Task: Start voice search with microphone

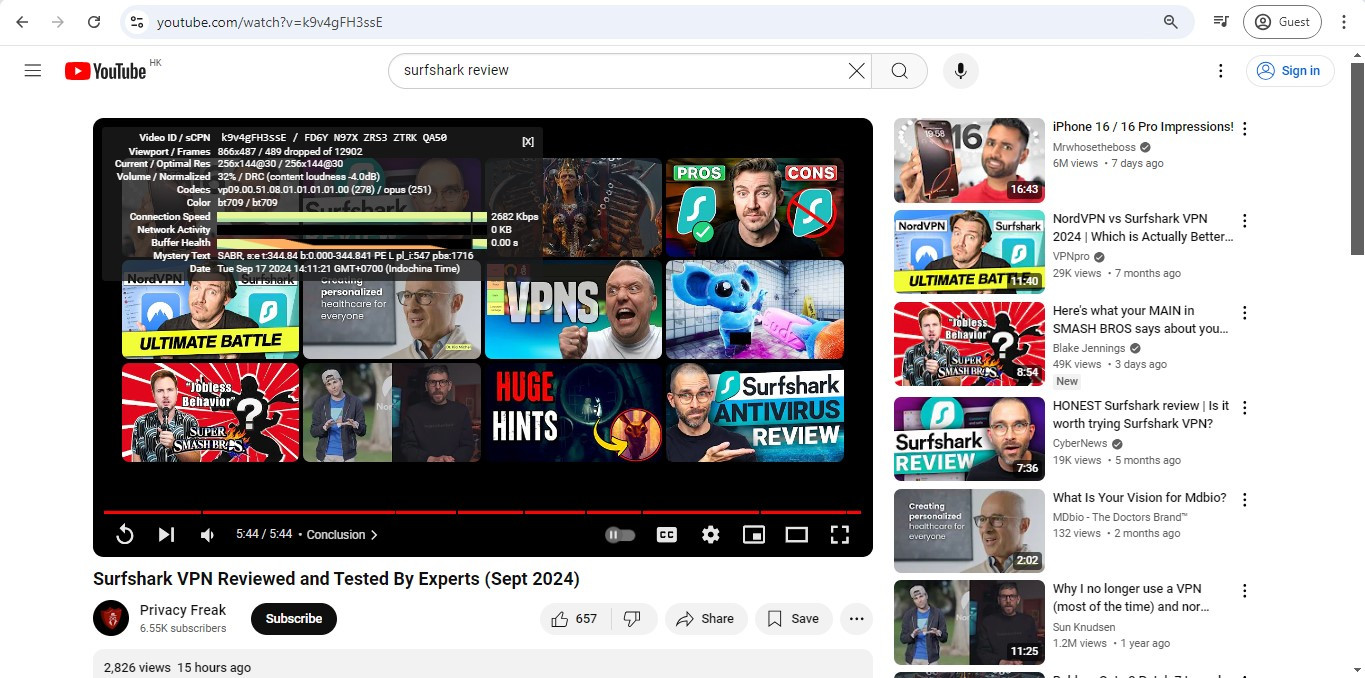Action: [x=960, y=71]
